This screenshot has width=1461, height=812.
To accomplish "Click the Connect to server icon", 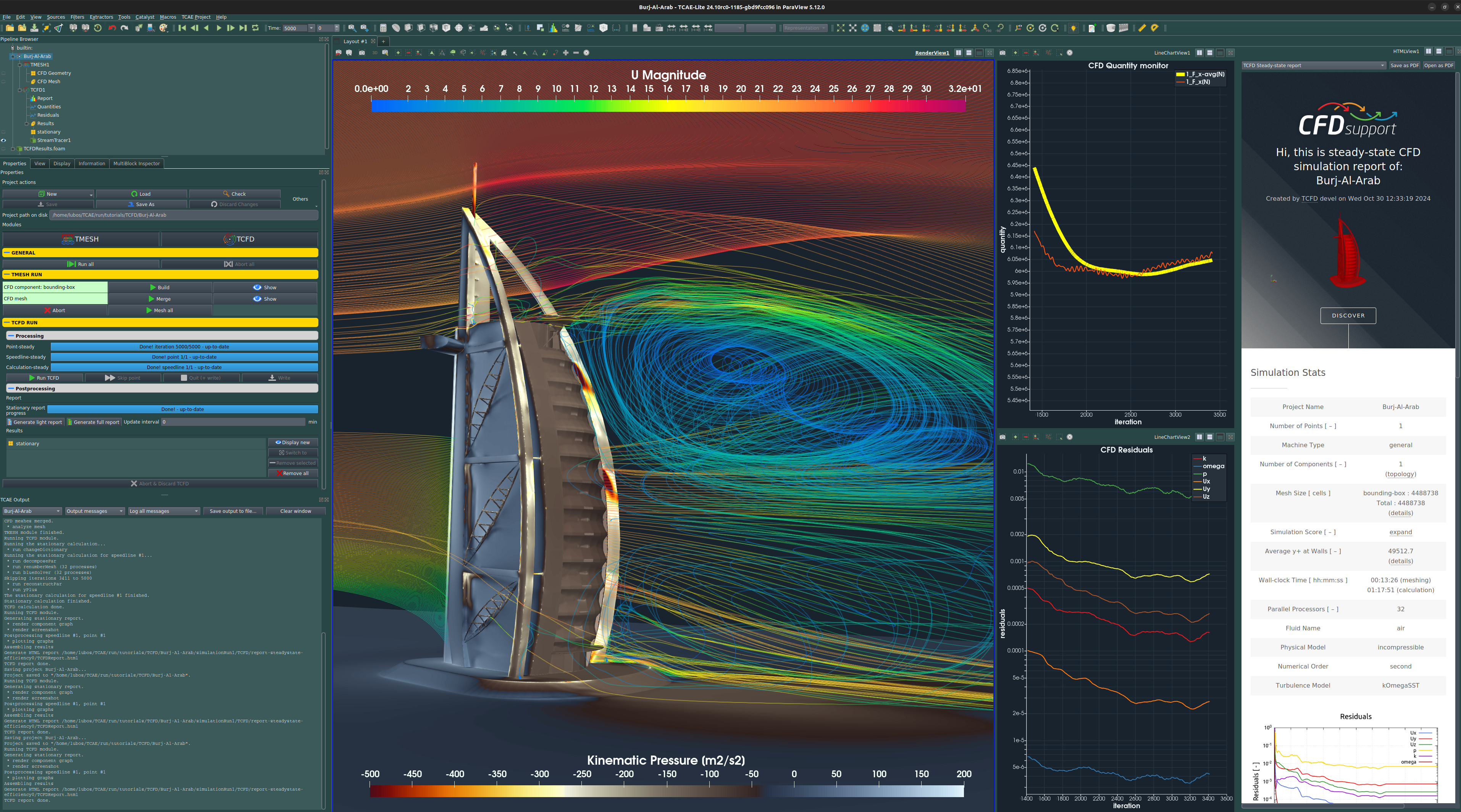I will click(73, 28).
